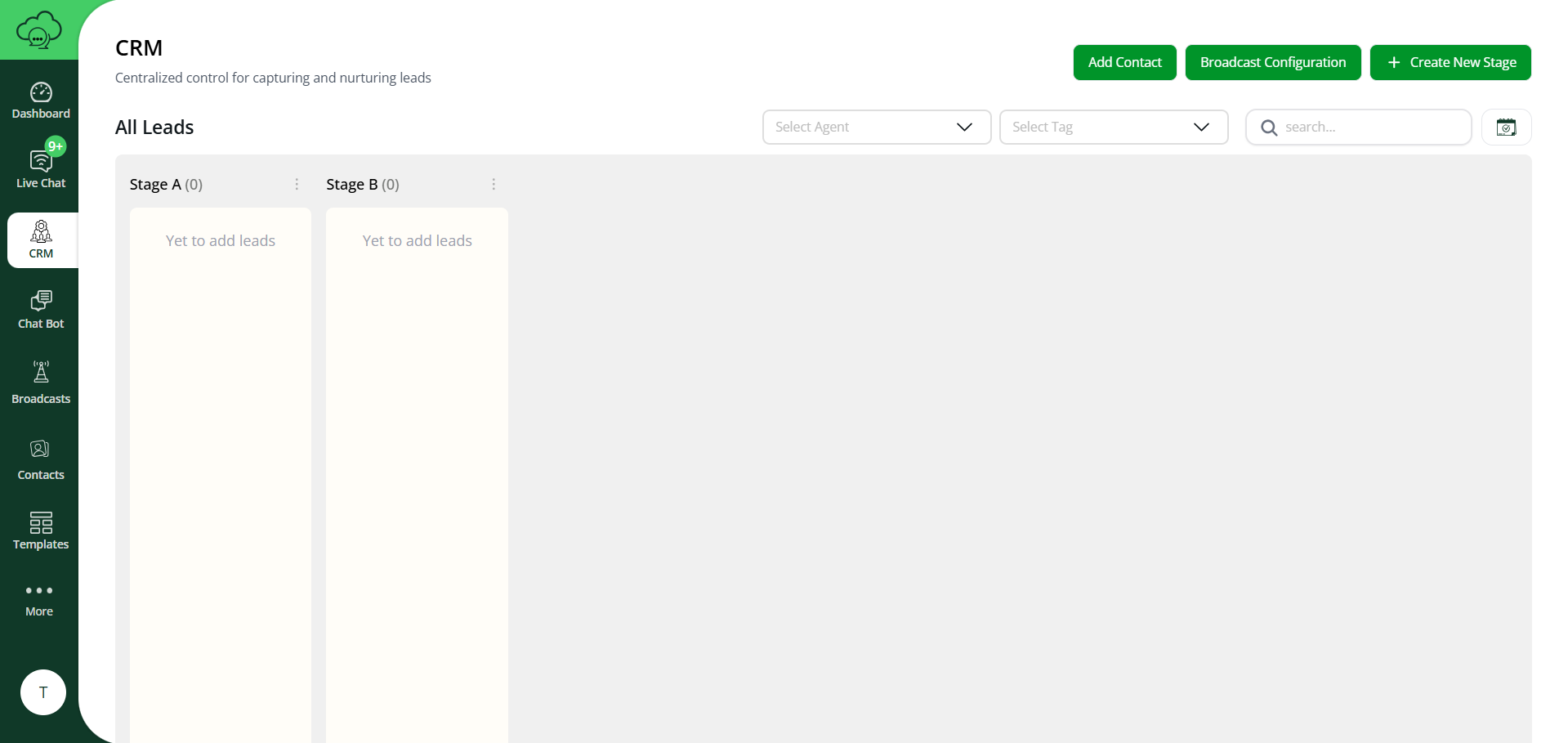Screen dimensions: 1568x743
Task: Open Templates from the sidebar
Action: click(41, 530)
